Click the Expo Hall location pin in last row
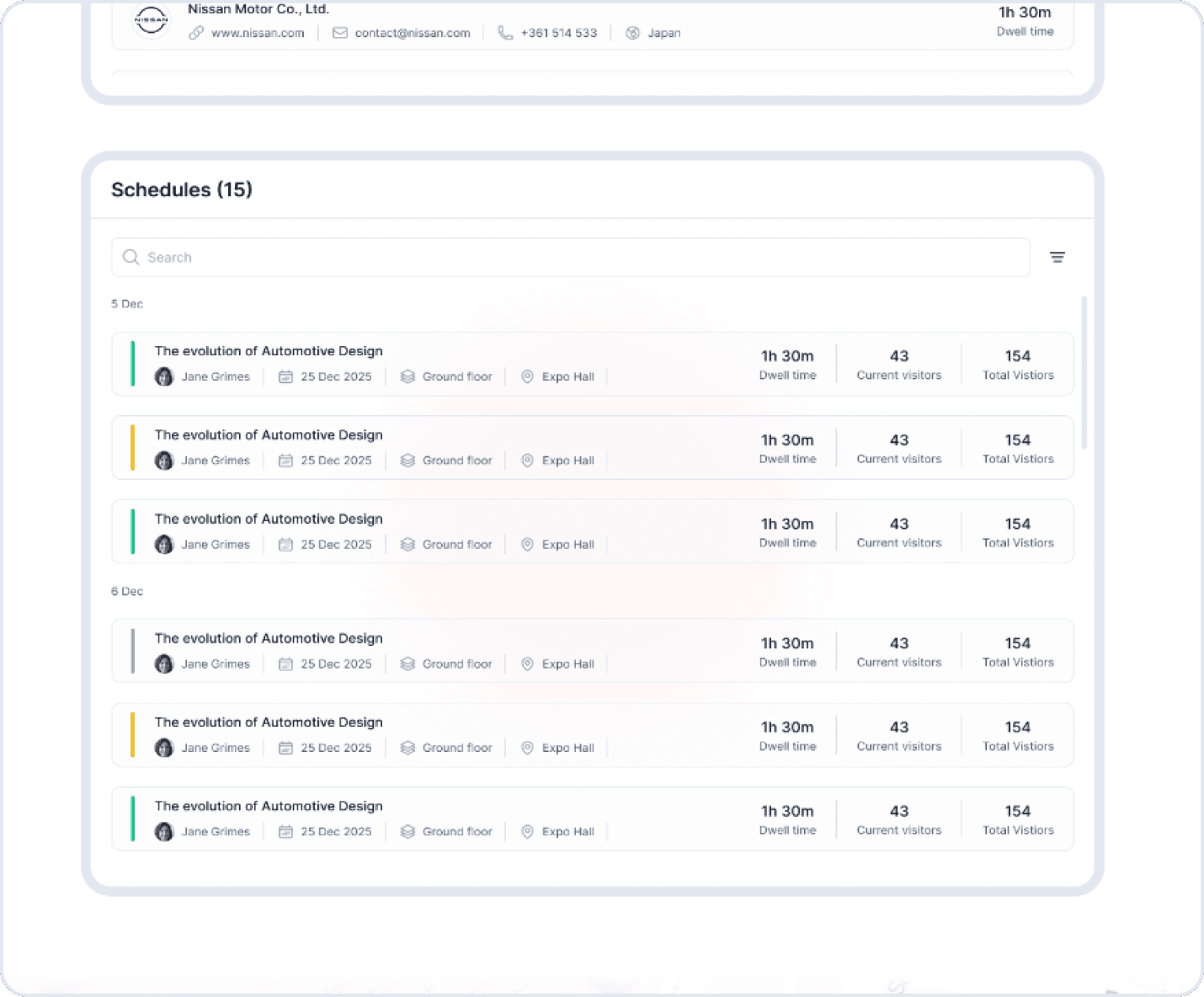Viewport: 1204px width, 997px height. coord(527,831)
